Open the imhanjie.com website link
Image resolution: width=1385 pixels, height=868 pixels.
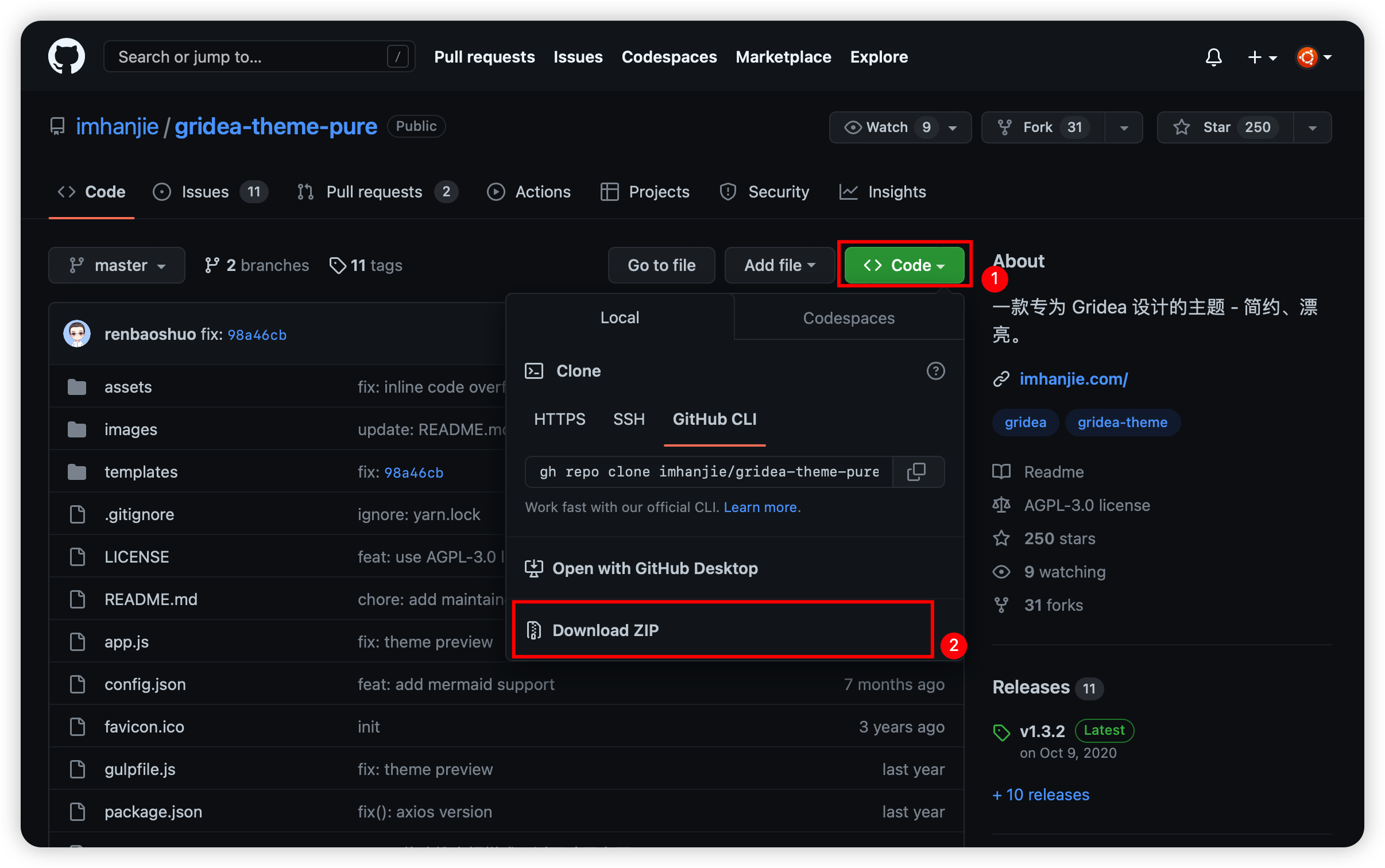click(x=1074, y=379)
